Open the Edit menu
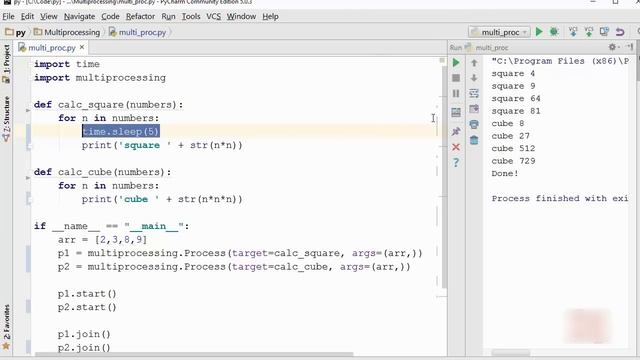The height and width of the screenshot is (360, 640). 27,16
